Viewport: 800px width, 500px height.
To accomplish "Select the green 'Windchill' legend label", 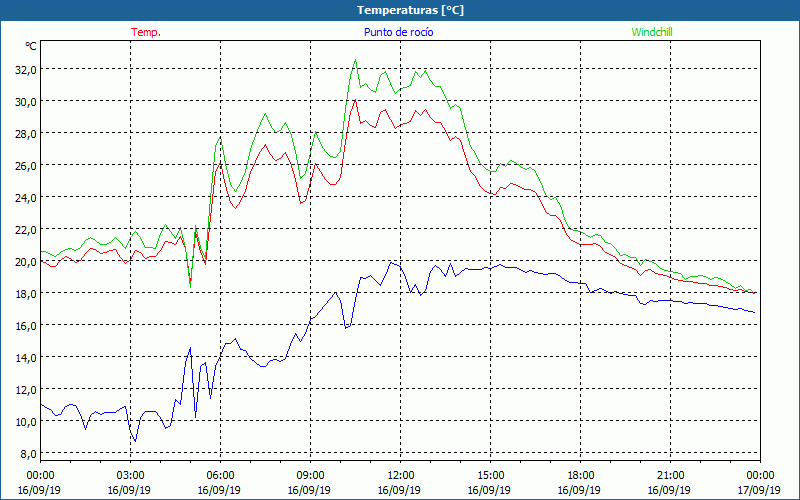I will click(652, 32).
